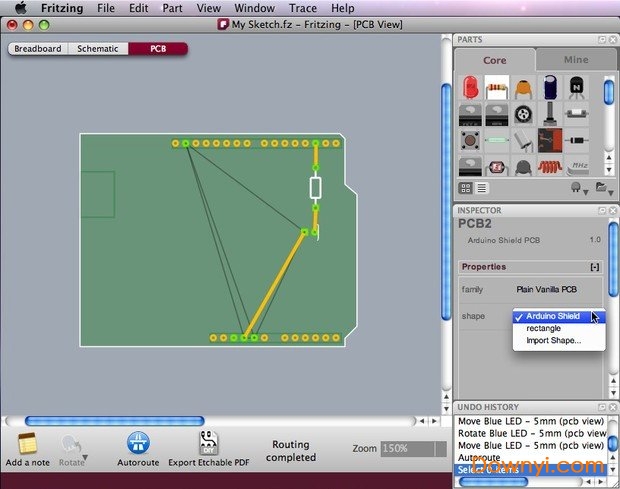620x489 pixels.
Task: Collapse the Properties section
Action: (595, 267)
